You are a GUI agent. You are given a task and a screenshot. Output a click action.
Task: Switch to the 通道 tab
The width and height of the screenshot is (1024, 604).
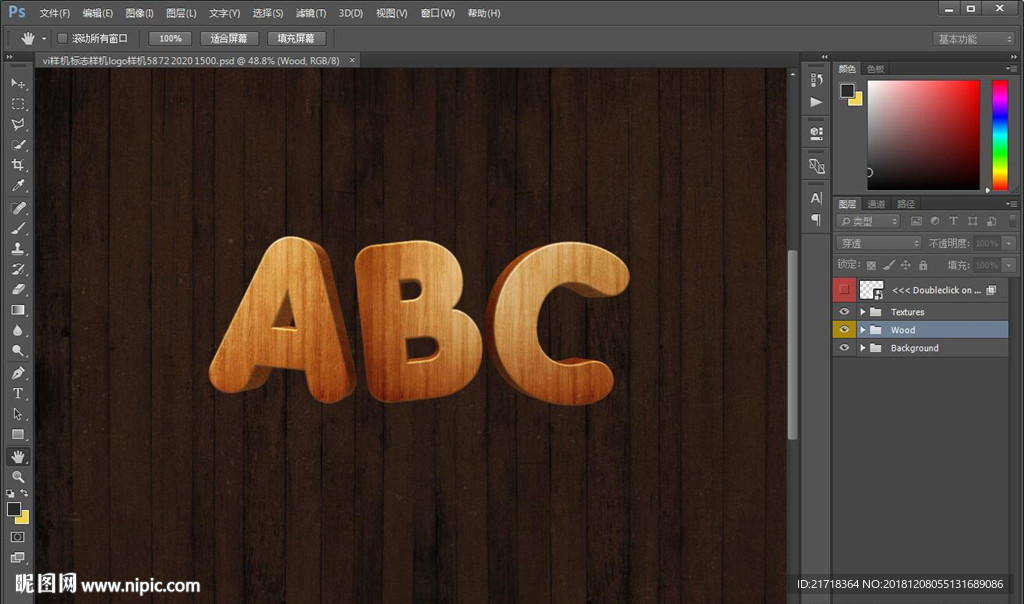876,204
